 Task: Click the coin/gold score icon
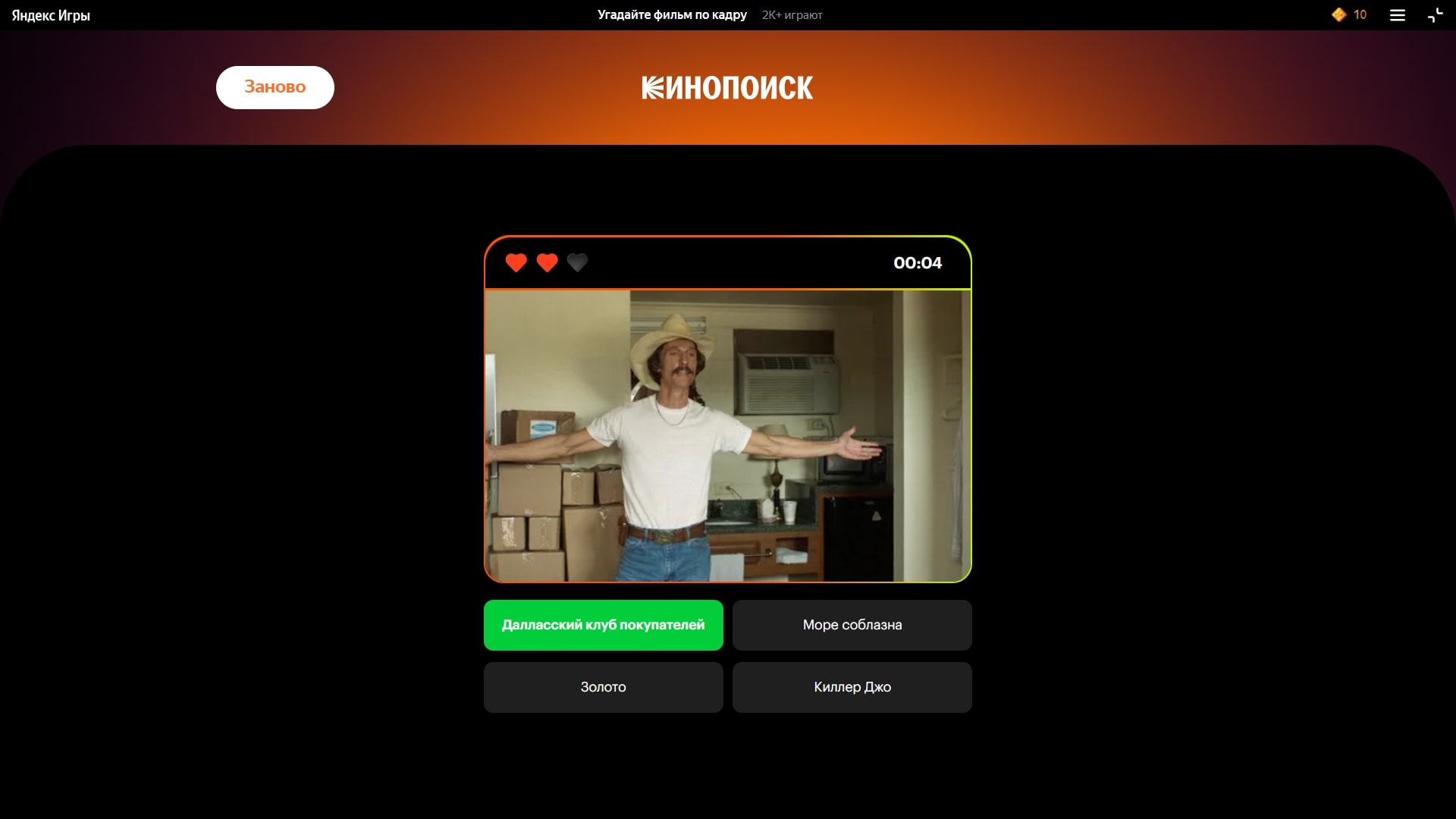click(1337, 14)
